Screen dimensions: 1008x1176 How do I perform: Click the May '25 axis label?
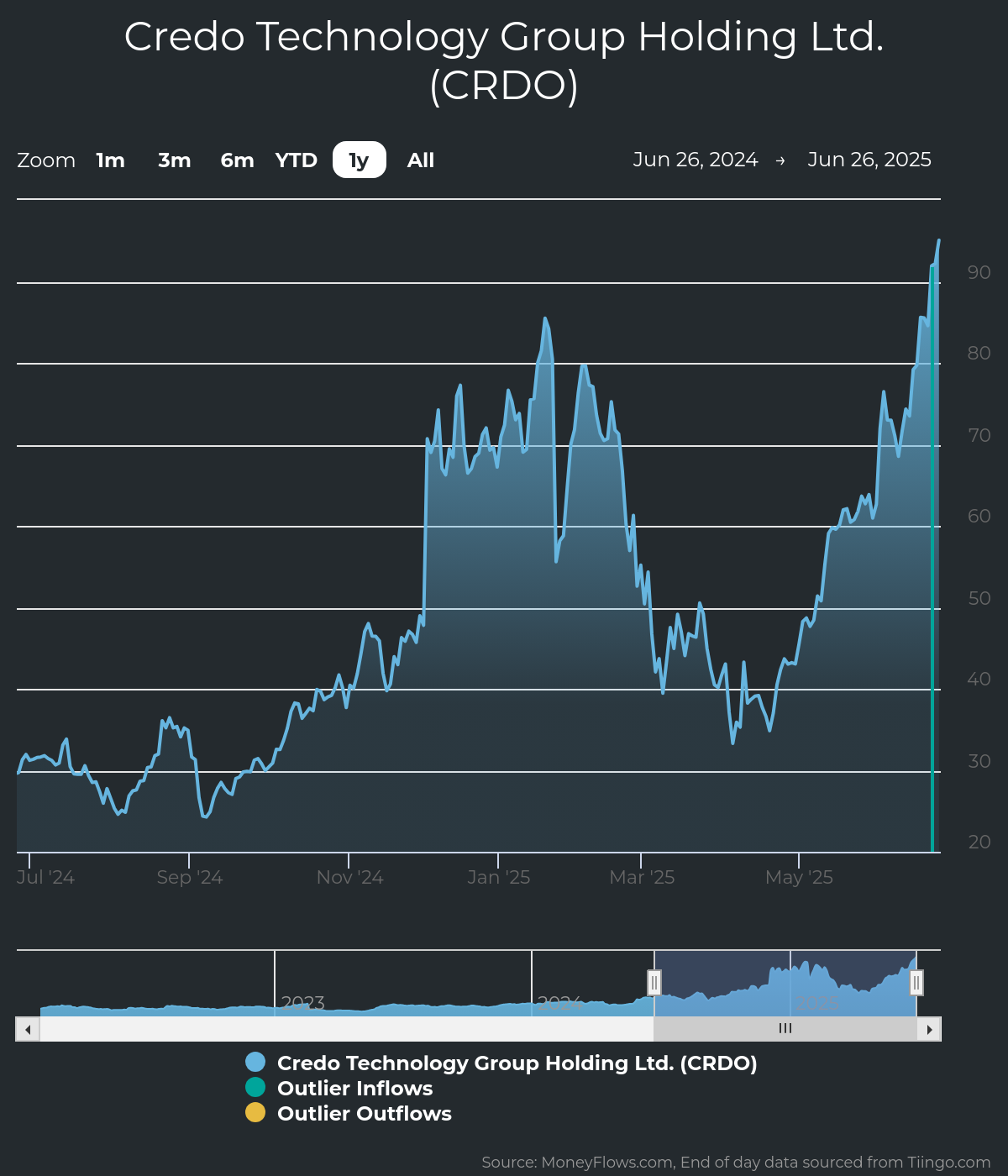click(x=799, y=878)
